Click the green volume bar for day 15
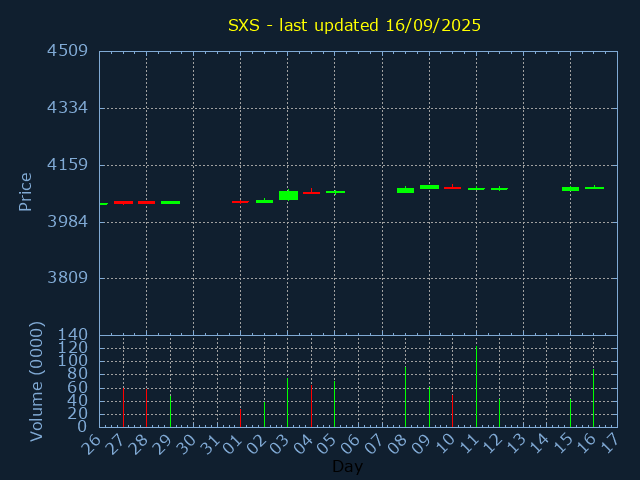Image resolution: width=640 pixels, height=480 pixels. [x=570, y=413]
